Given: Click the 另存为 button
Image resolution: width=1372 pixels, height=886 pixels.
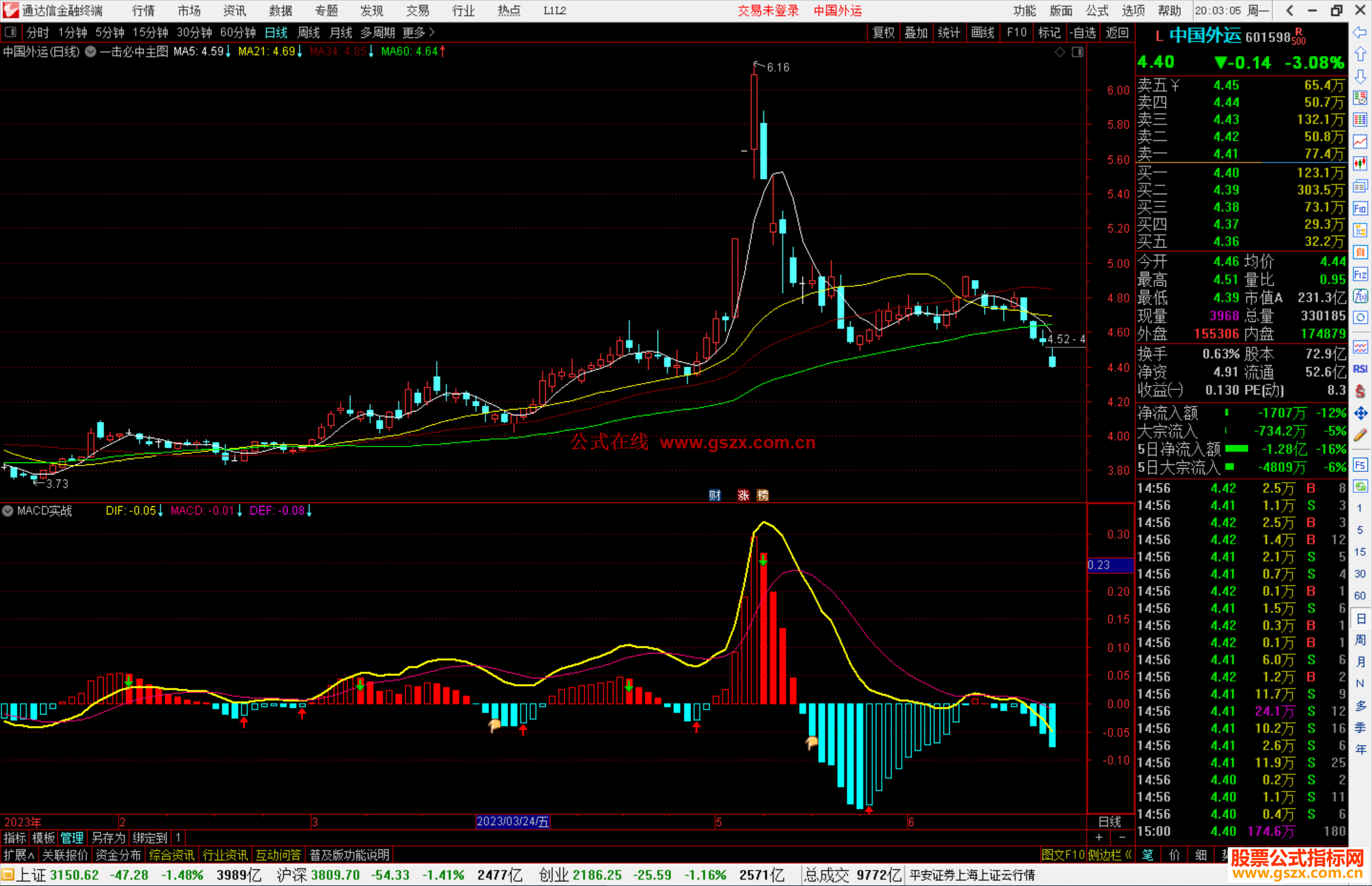Looking at the screenshot, I should [109, 838].
